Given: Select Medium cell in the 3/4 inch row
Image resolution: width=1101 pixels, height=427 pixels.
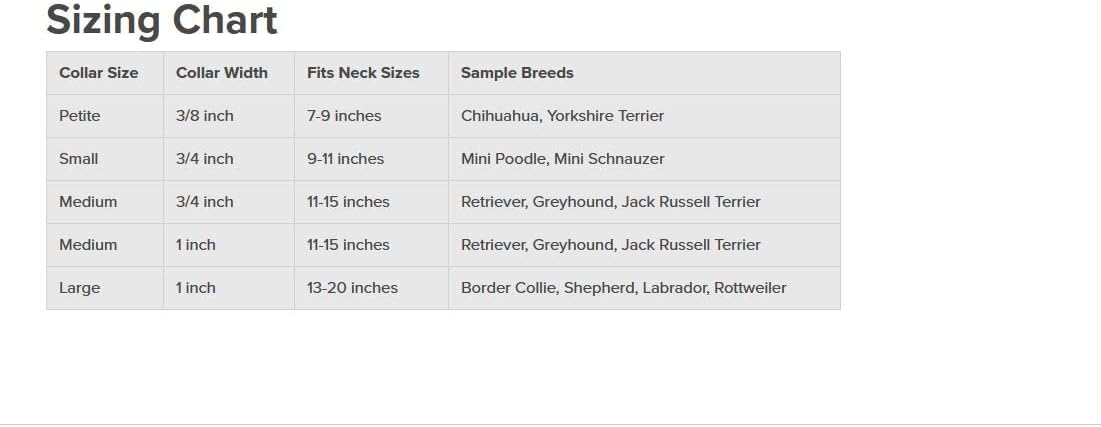Looking at the screenshot, I should pyautogui.click(x=88, y=202).
